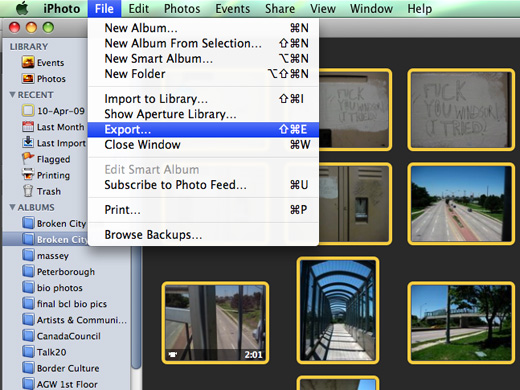Select the Printing printer icon
This screenshot has height=390, width=520.
pos(28,174)
